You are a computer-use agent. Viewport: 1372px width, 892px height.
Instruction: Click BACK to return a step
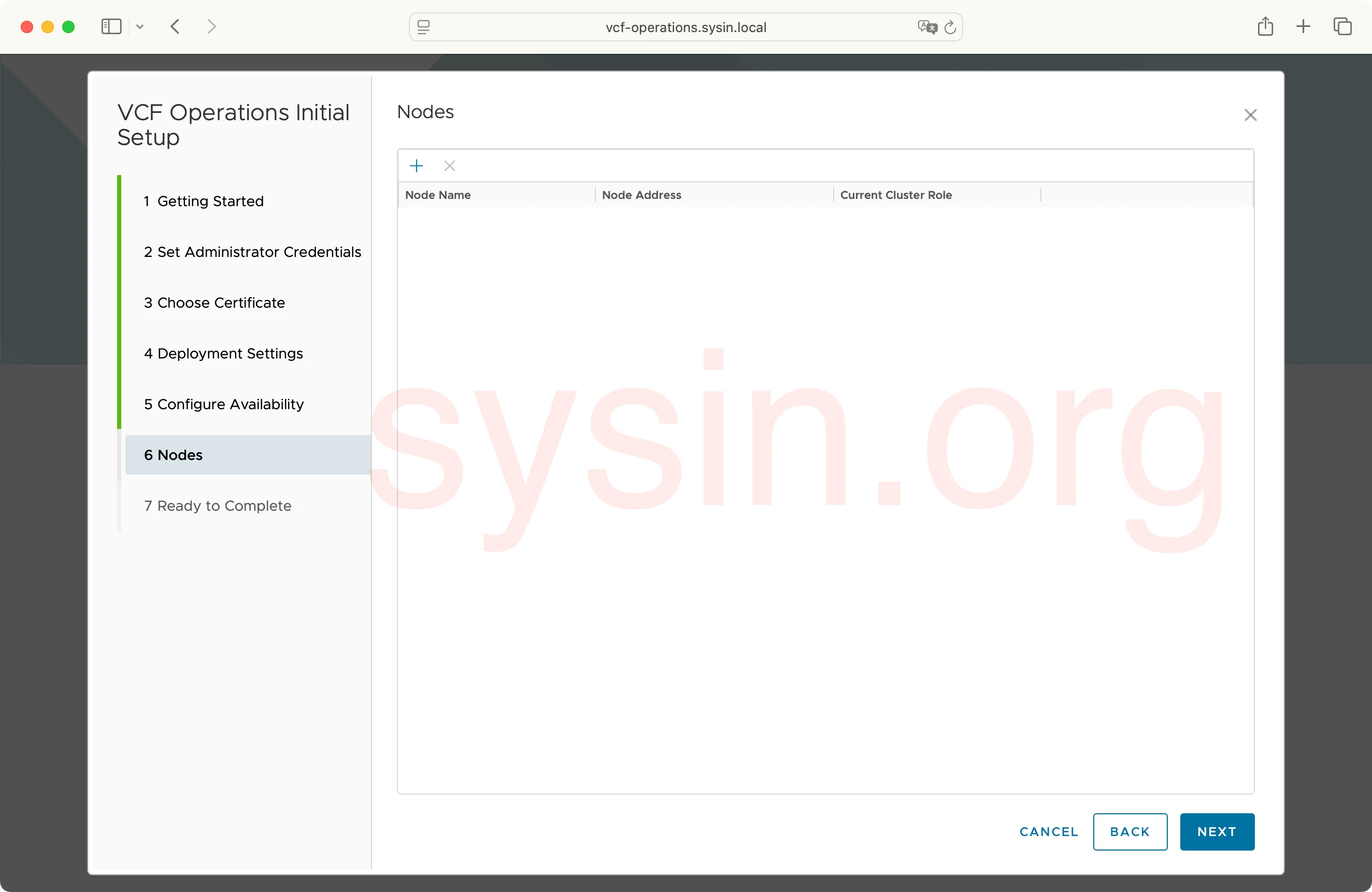1130,831
